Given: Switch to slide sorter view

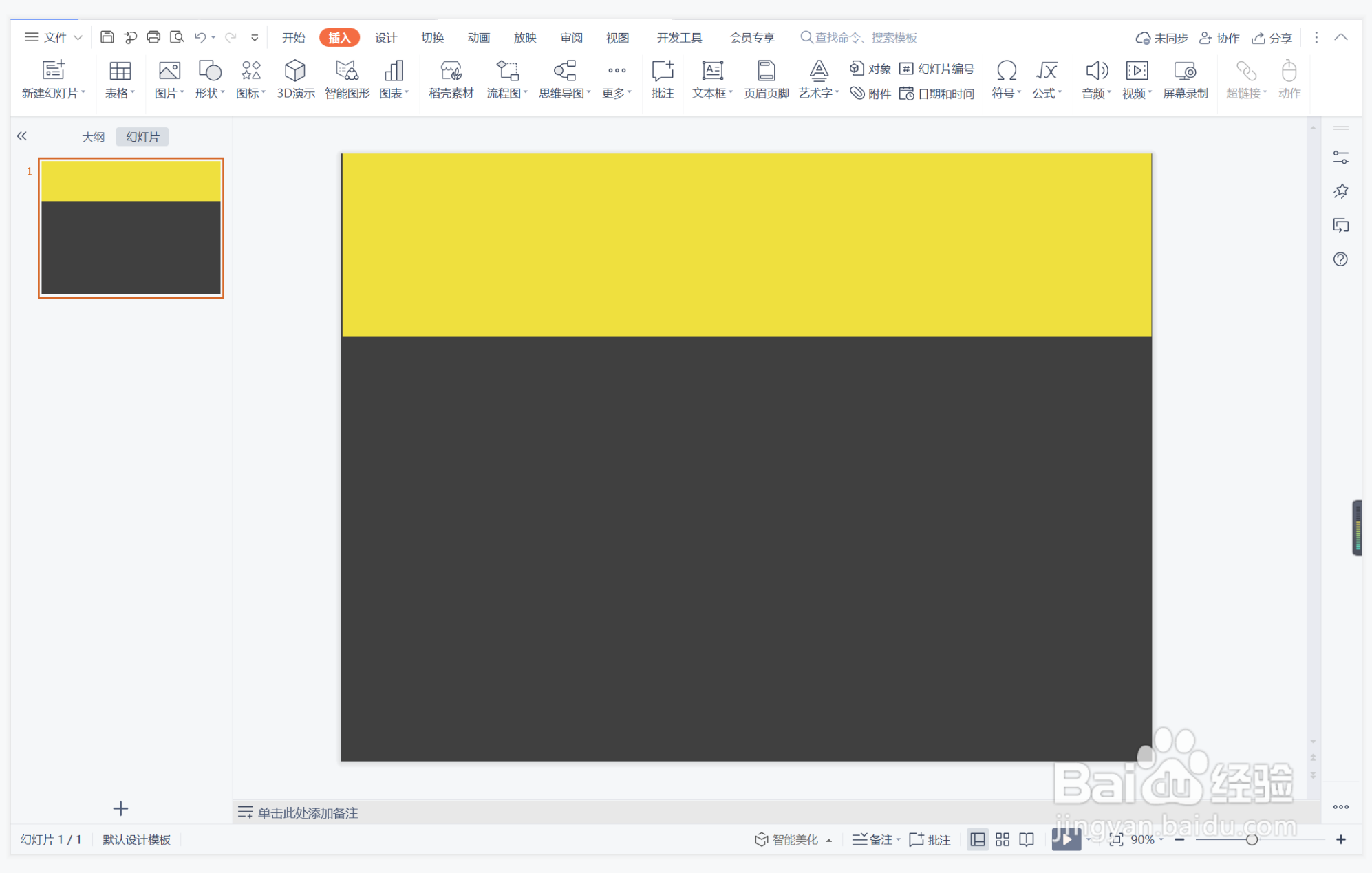Looking at the screenshot, I should coord(1003,839).
